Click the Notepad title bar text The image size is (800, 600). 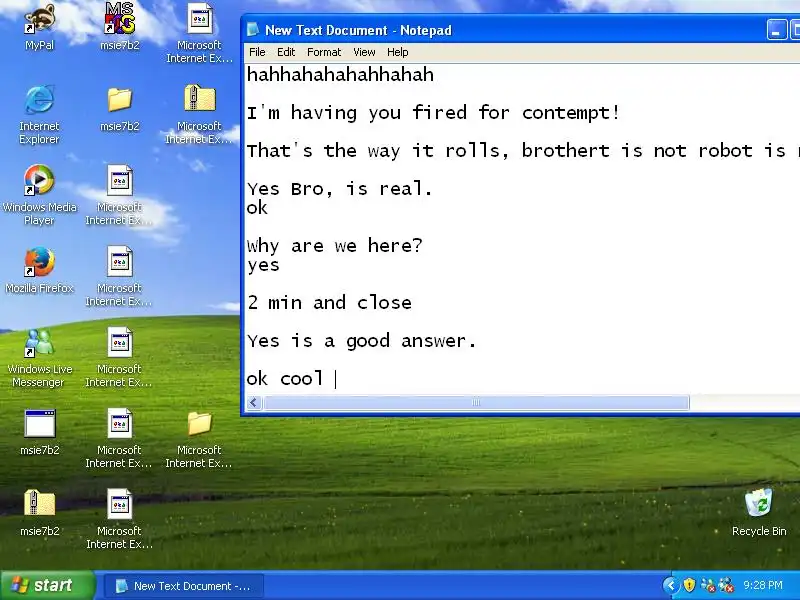(358, 30)
